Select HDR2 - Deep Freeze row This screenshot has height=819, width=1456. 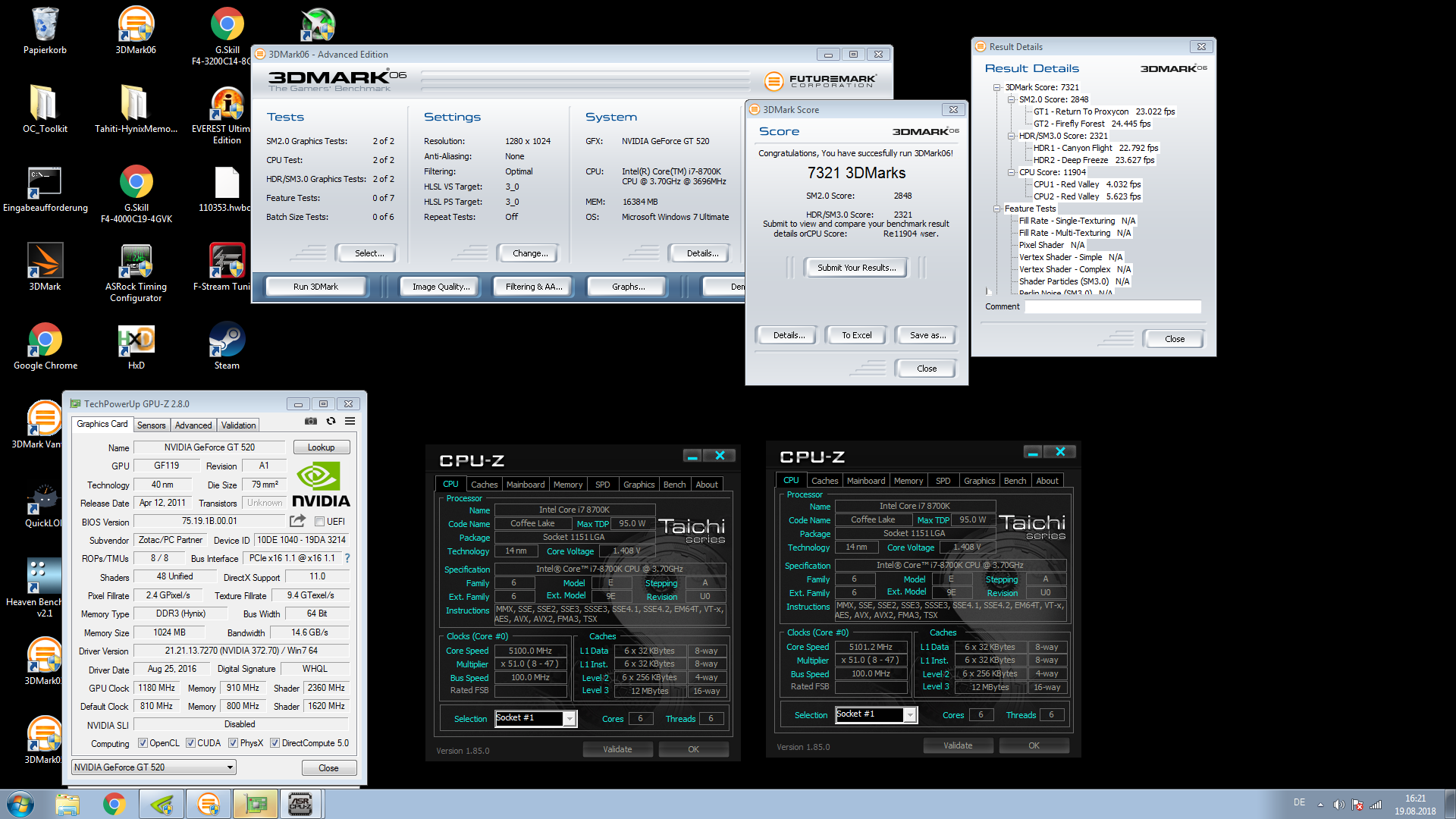(1094, 160)
